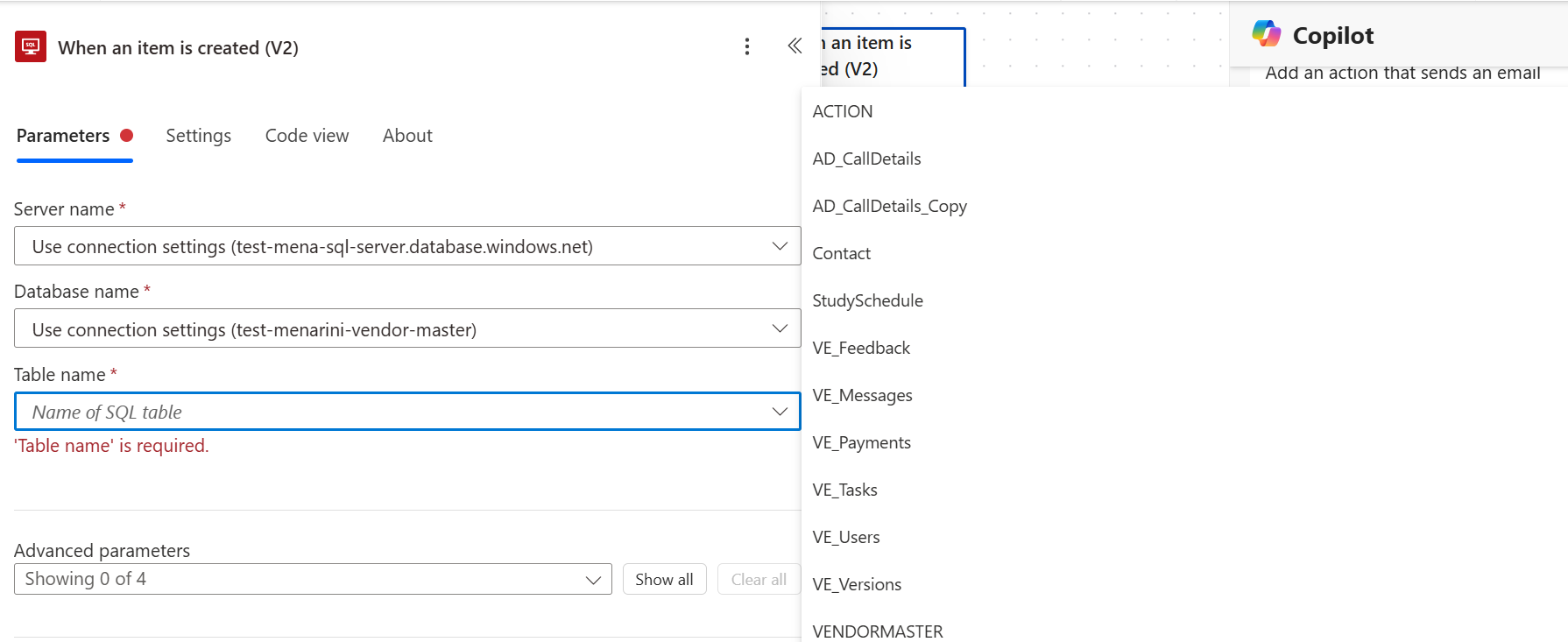Collapse the panel with double chevron icon
The height and width of the screenshot is (642, 1568).
(x=795, y=46)
